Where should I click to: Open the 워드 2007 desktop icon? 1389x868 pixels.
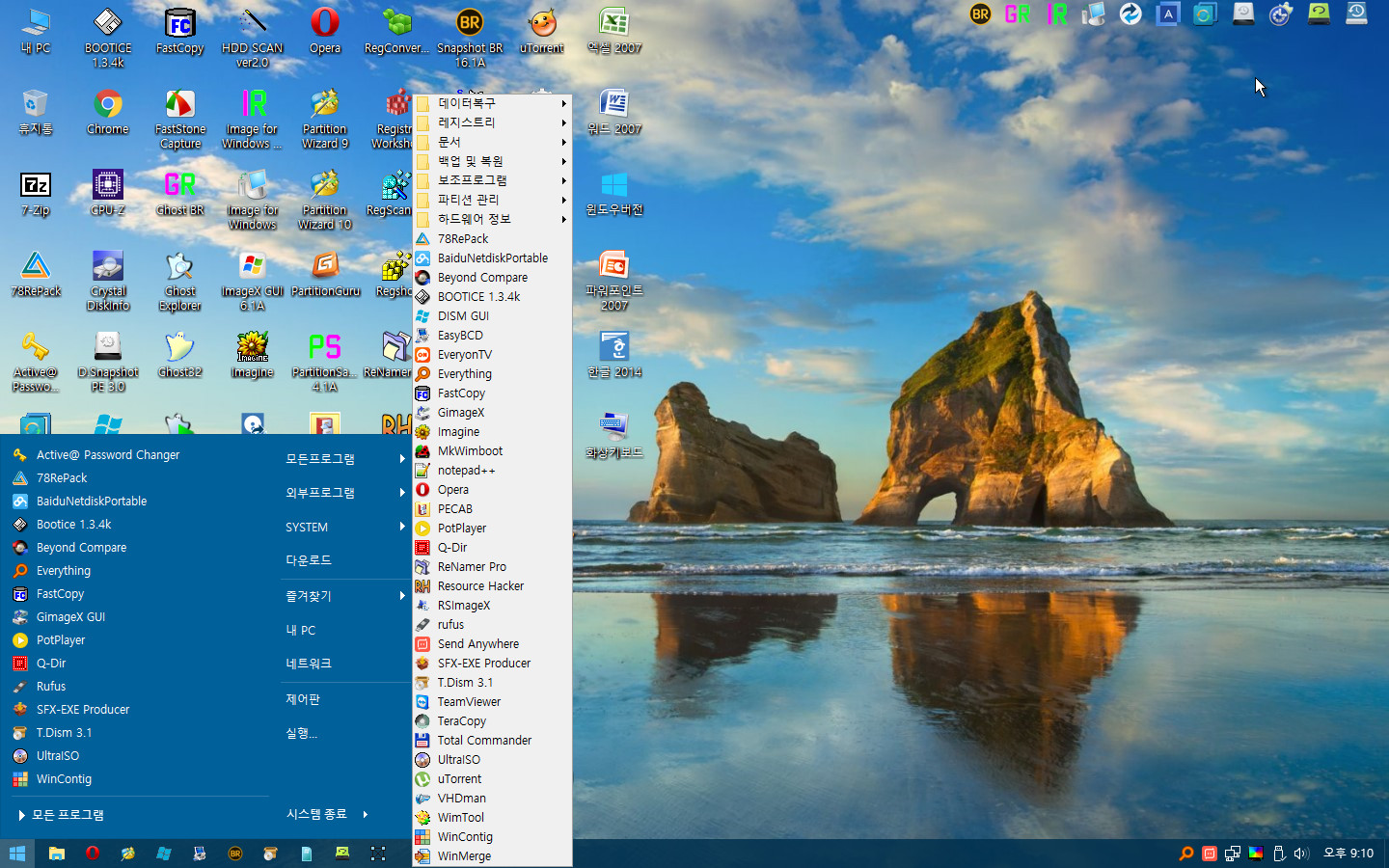(x=614, y=112)
